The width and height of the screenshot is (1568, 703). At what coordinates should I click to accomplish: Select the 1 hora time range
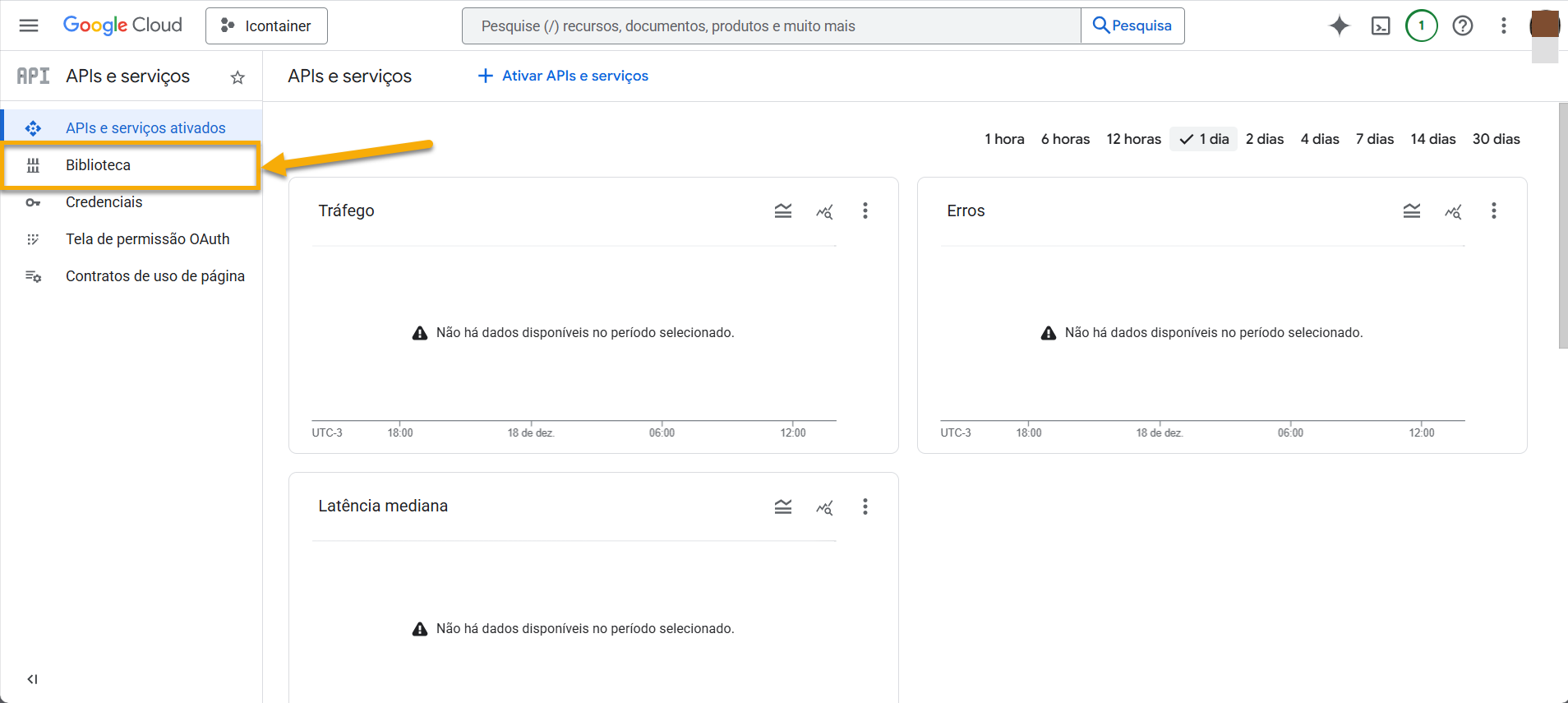(x=1004, y=139)
